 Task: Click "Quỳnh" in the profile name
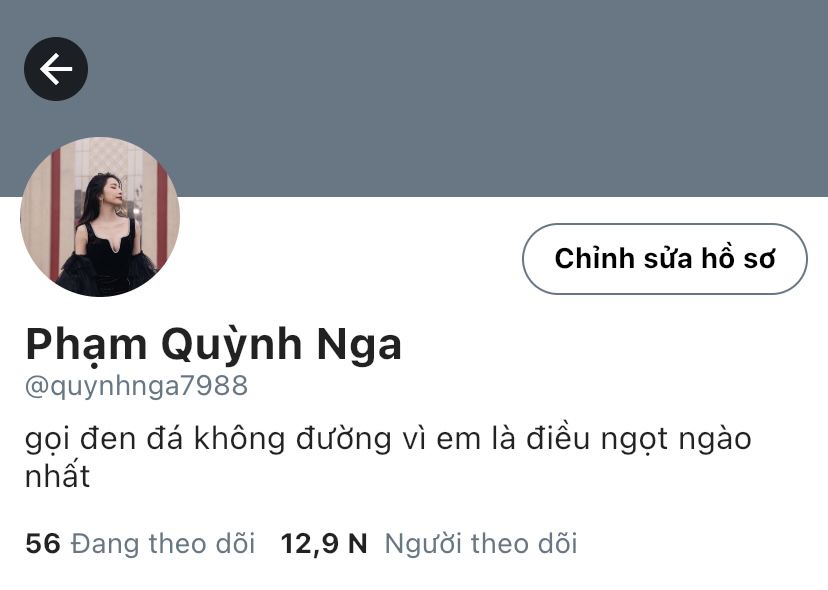point(231,346)
